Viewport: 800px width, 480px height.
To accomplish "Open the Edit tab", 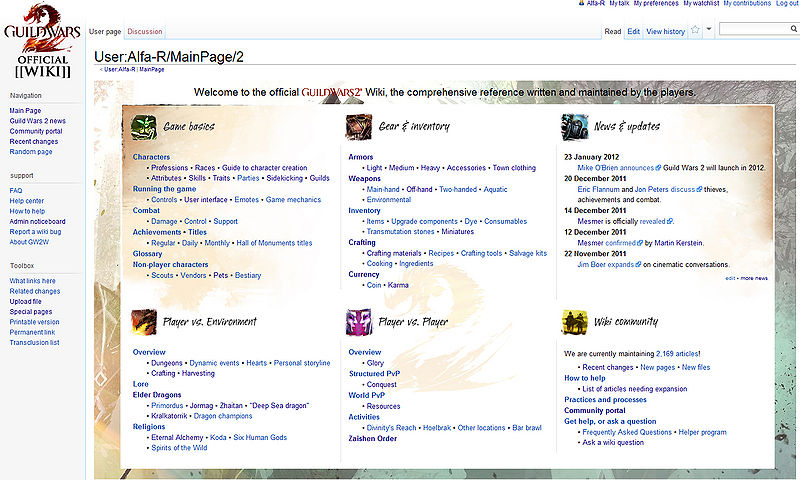I will 634,31.
